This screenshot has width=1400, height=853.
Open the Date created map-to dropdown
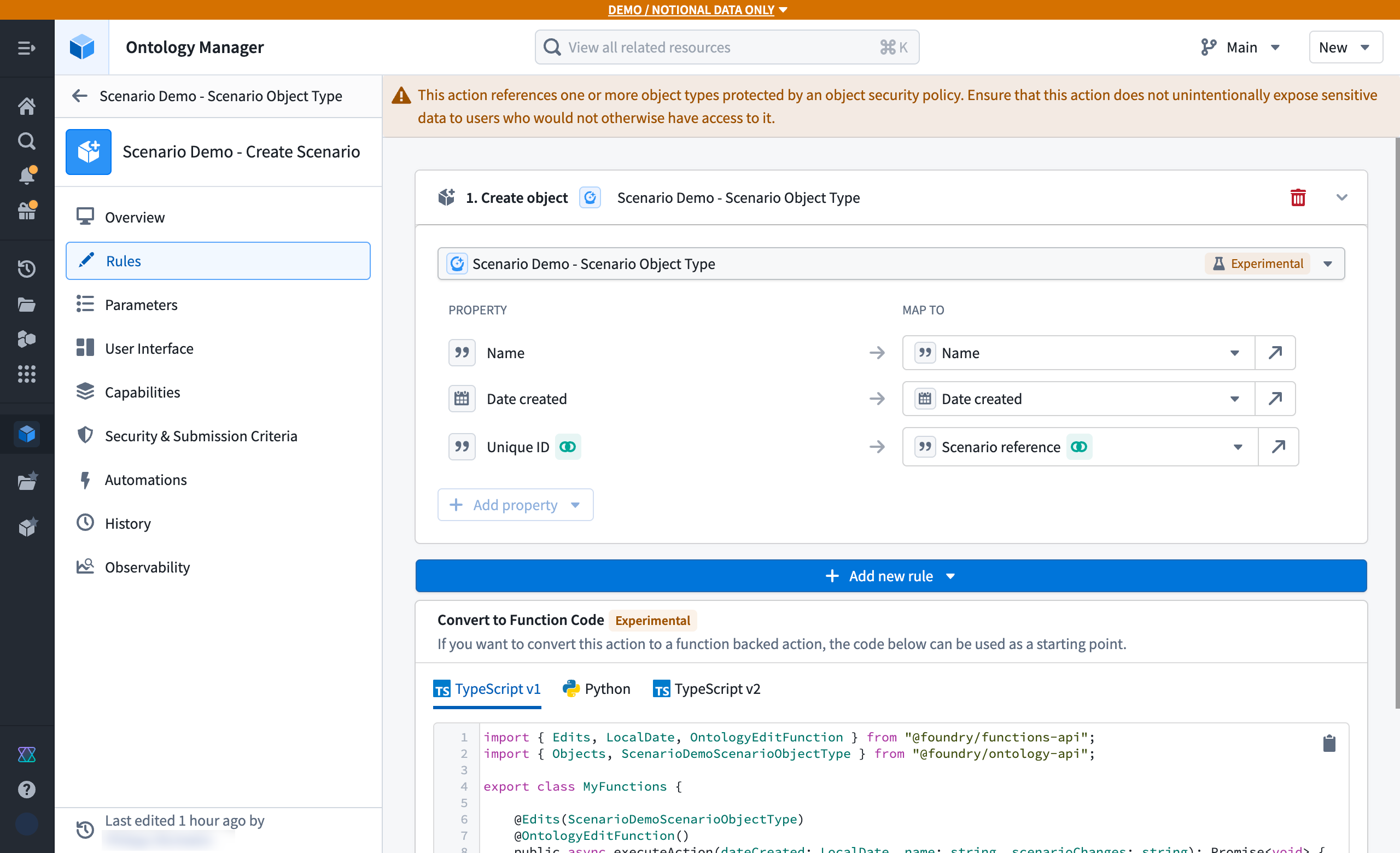click(x=1078, y=399)
